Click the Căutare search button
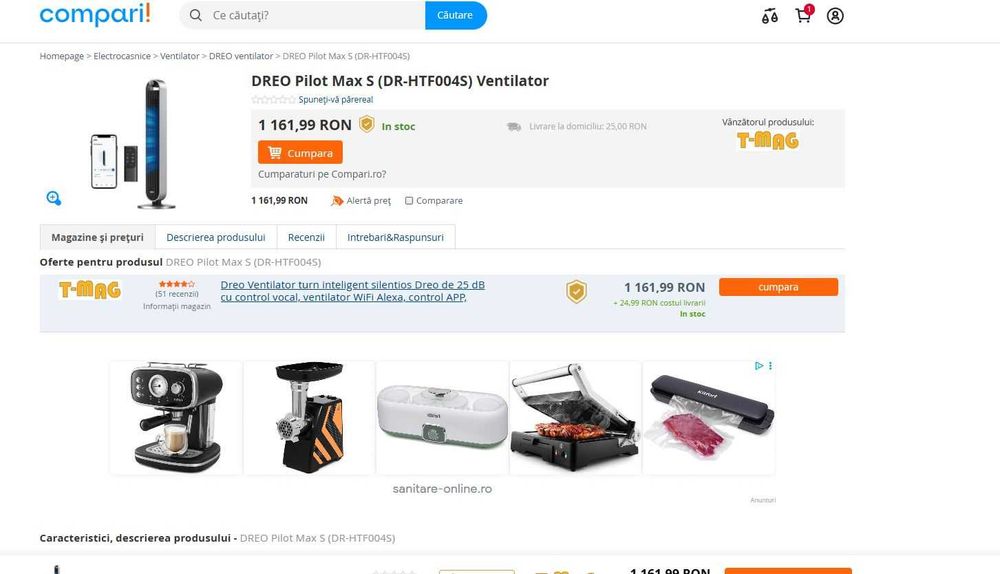Viewport: 1000px width, 574px height. (455, 15)
